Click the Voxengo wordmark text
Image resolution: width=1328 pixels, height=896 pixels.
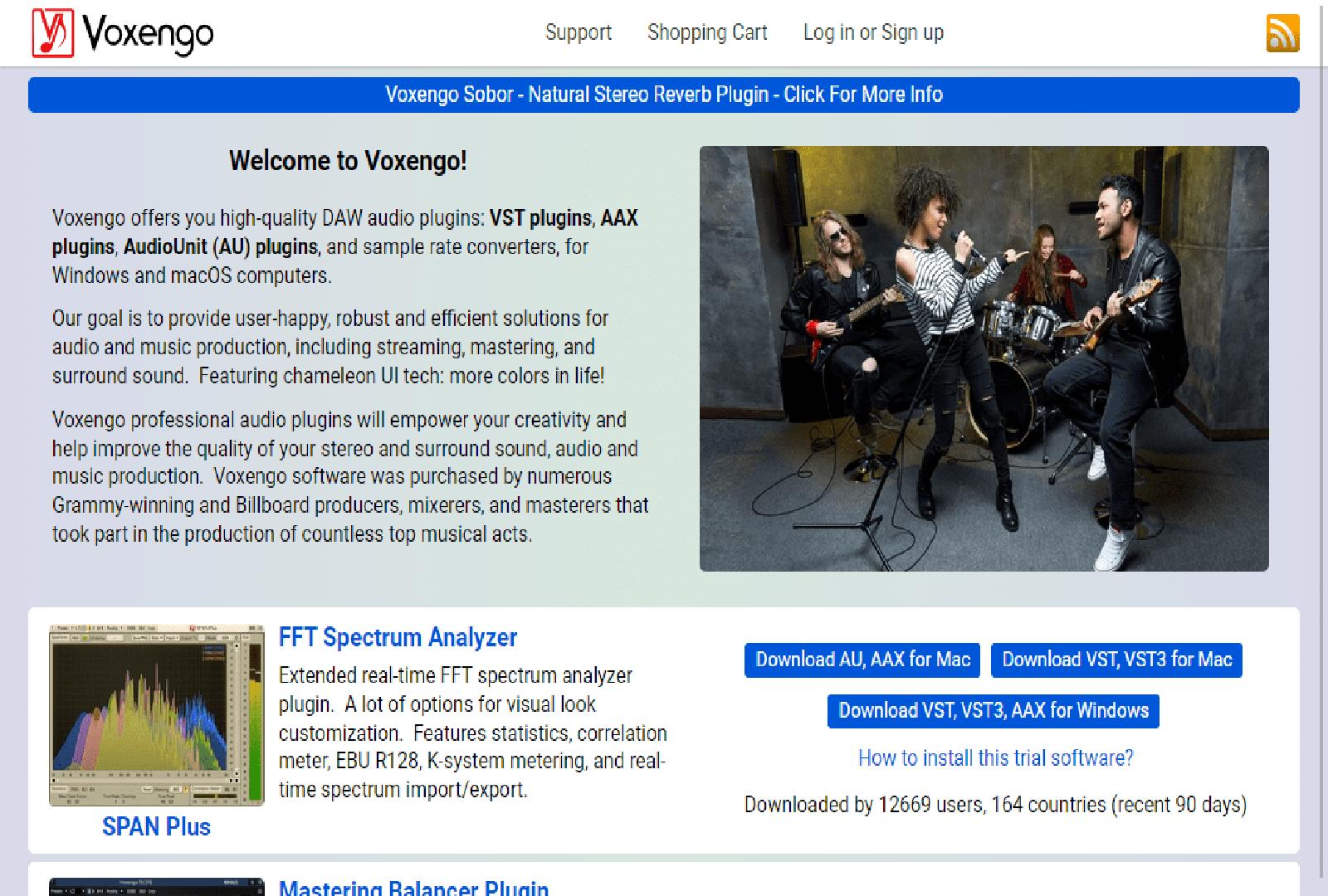pos(149,34)
